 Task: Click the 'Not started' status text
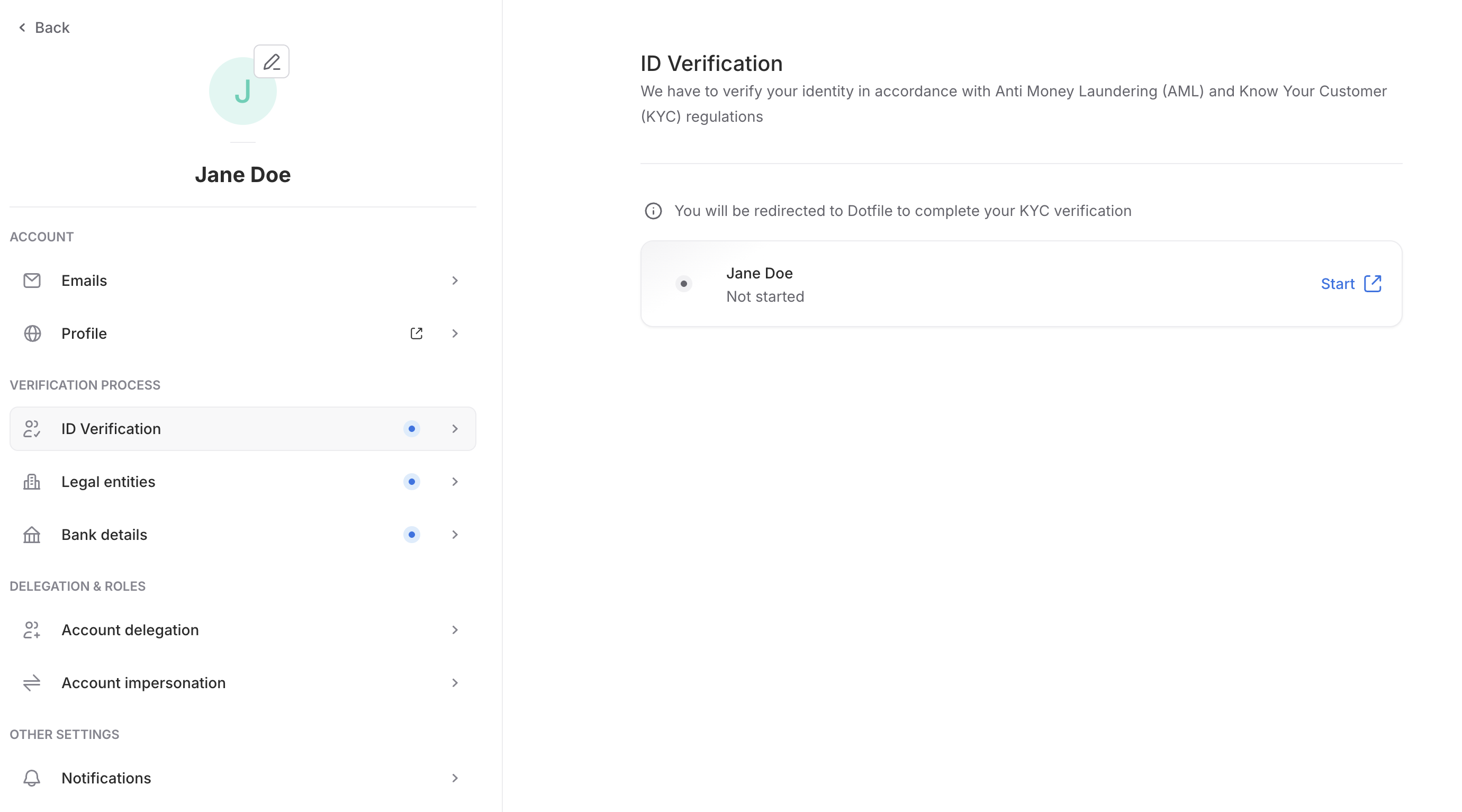(x=765, y=297)
